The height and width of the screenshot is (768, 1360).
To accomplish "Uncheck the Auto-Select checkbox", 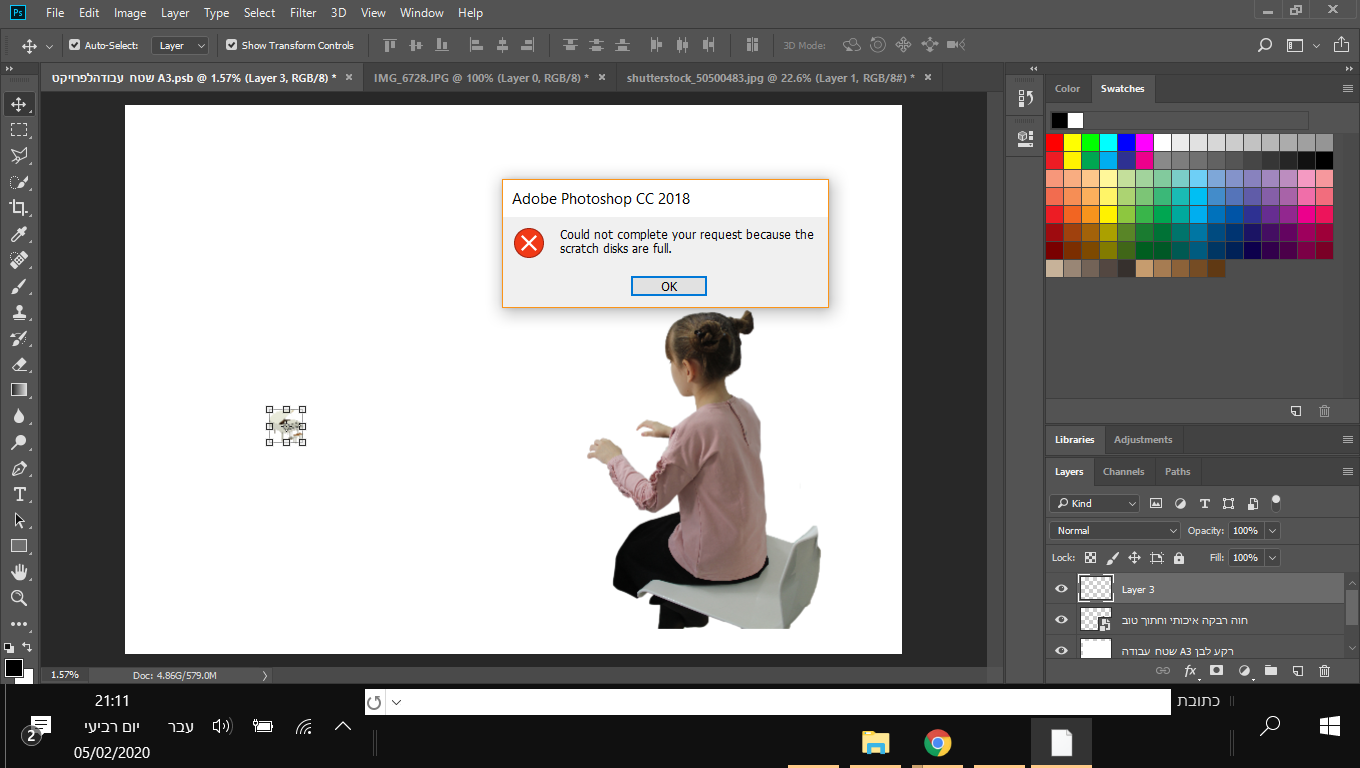I will tap(75, 45).
